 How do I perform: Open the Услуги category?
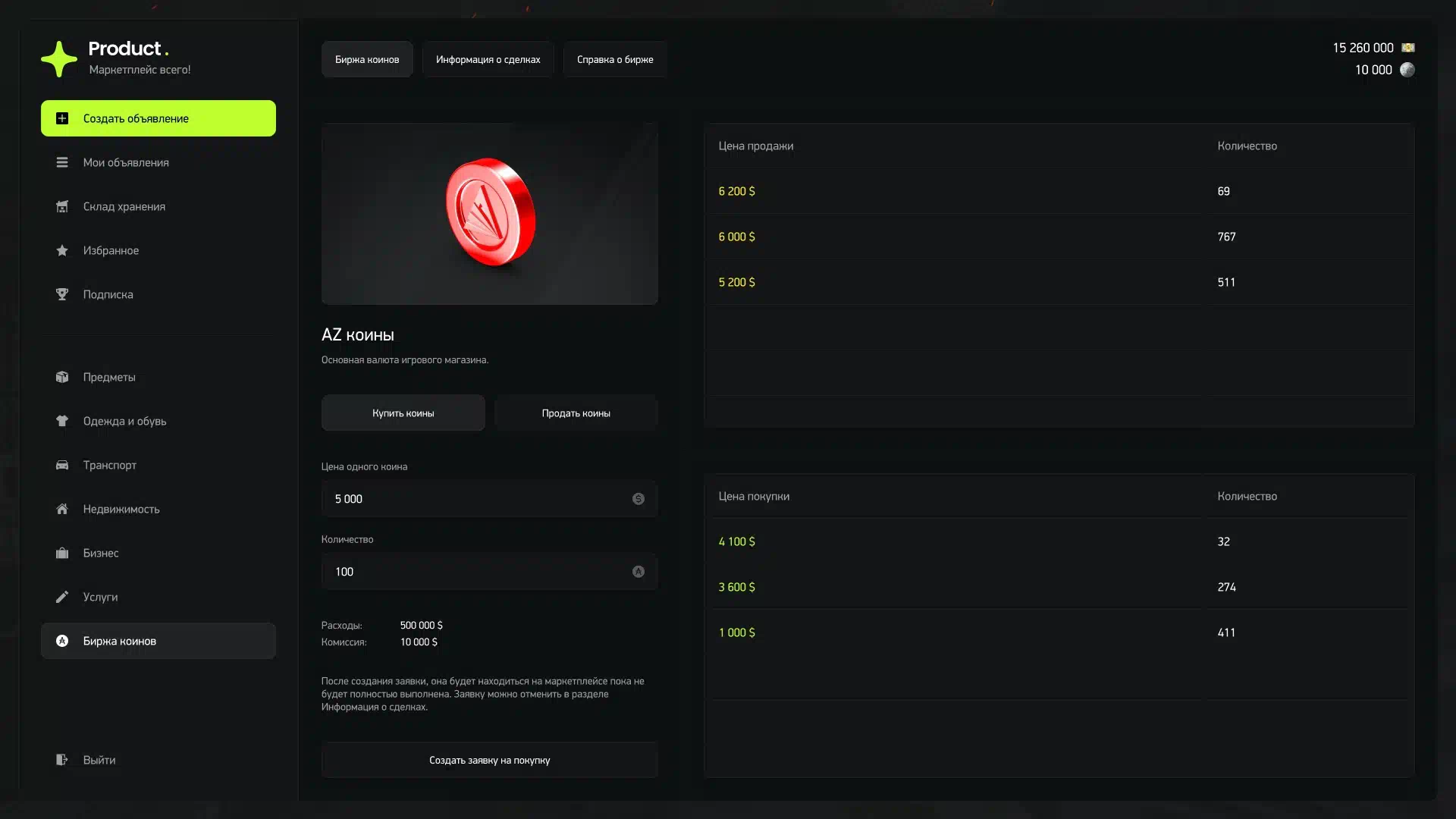coord(158,597)
